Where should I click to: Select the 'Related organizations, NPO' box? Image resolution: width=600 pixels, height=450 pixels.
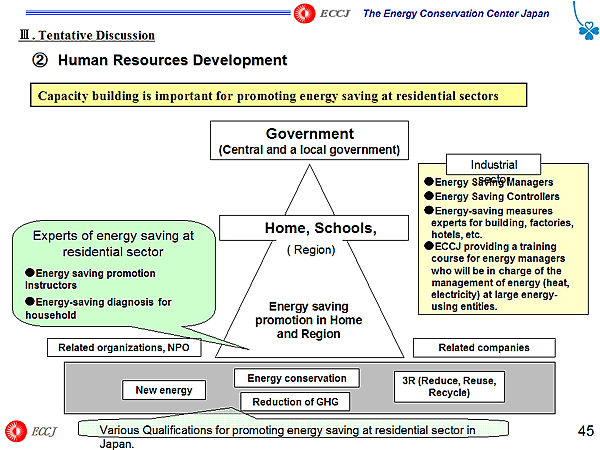click(124, 347)
